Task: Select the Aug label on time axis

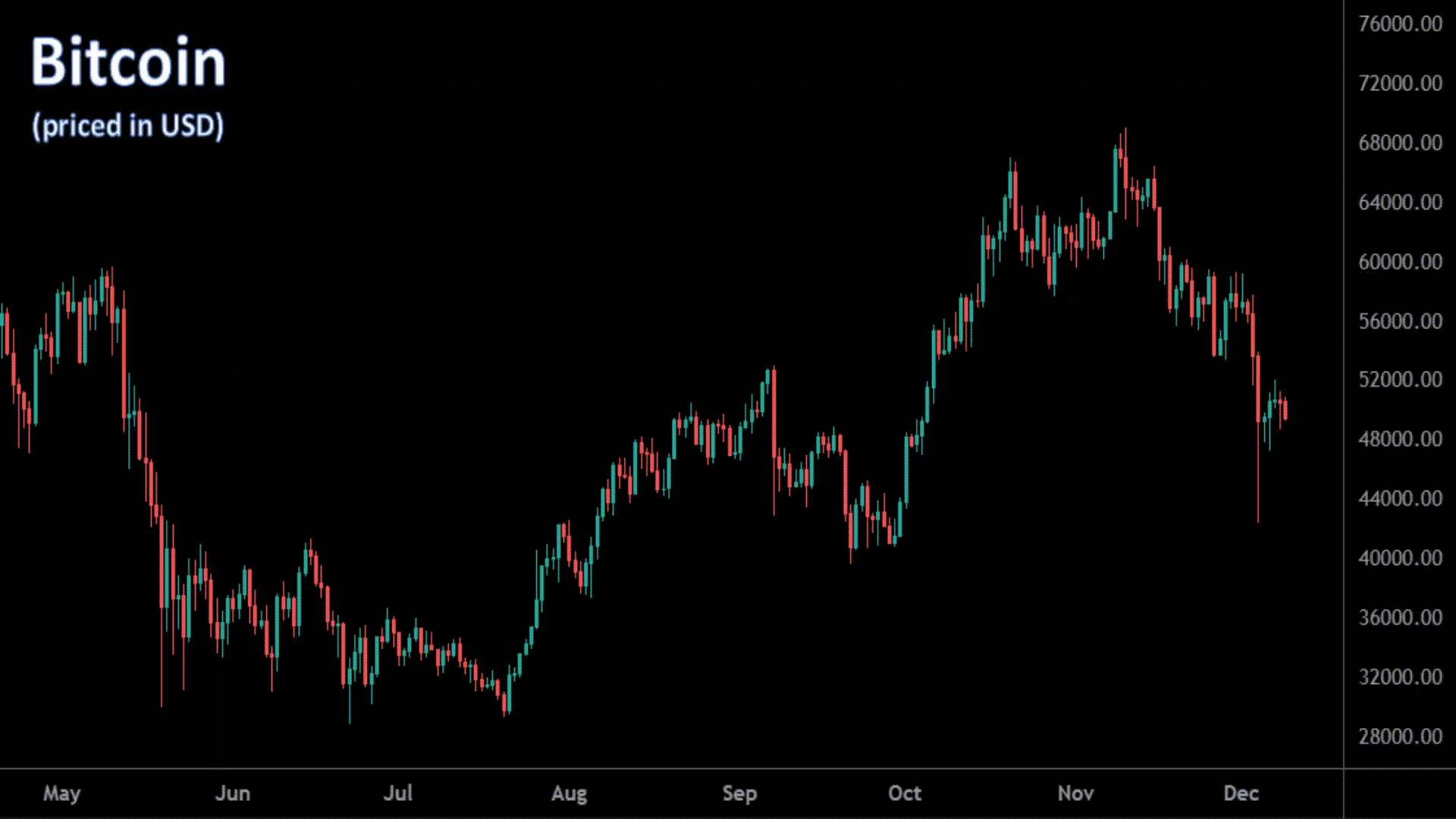Action: click(x=569, y=794)
